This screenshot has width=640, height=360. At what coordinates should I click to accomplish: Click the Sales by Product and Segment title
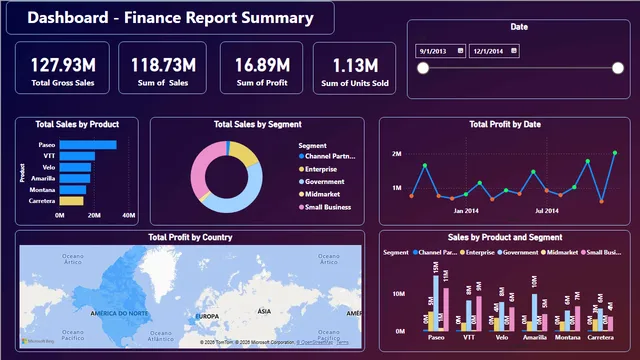[505, 238]
